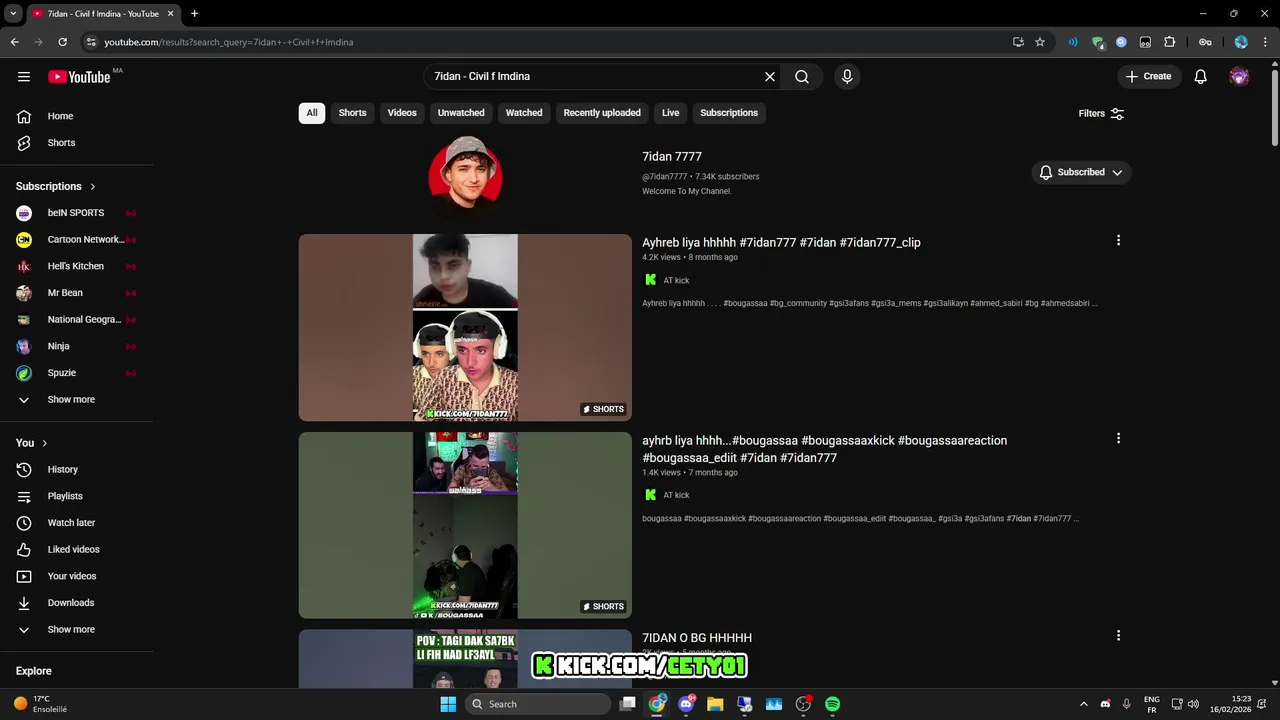Open the 7idan 7777 channel name
This screenshot has width=1280, height=720.
tap(672, 157)
